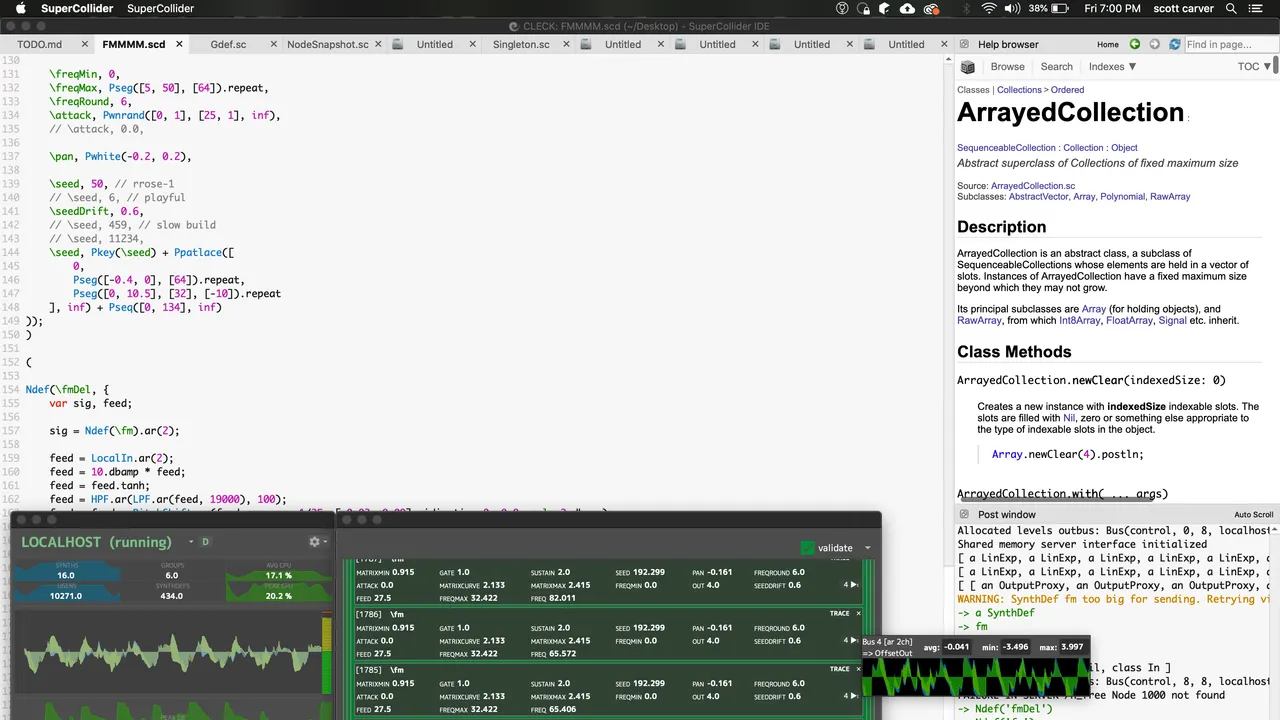This screenshot has width=1280, height=720.
Task: Close the node 1785 entry with its X
Action: coord(858,669)
